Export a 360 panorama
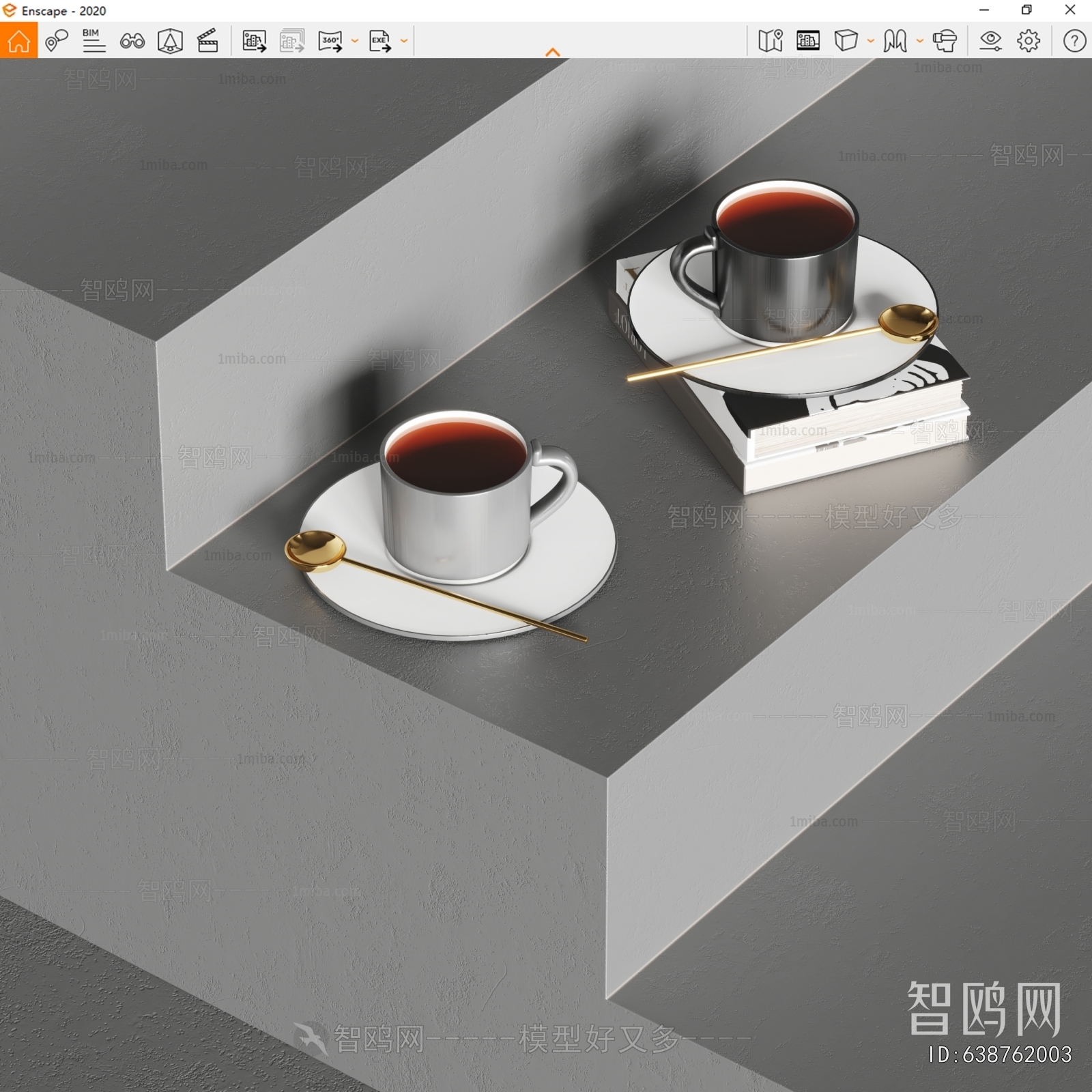1092x1092 pixels. 330,41
